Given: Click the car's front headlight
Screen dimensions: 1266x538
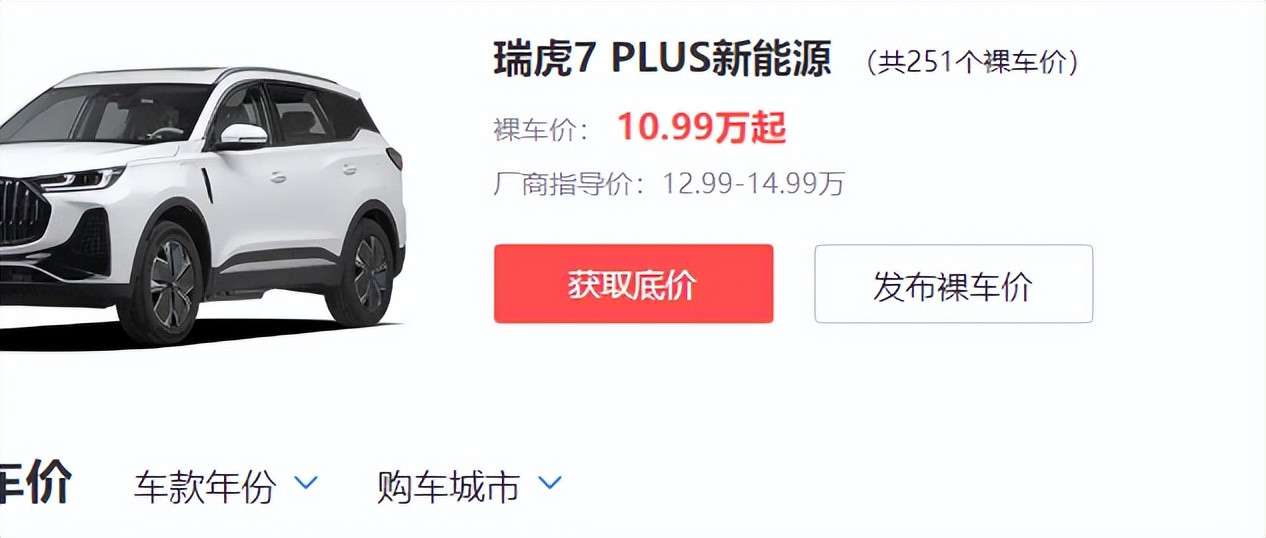Looking at the screenshot, I should (x=80, y=180).
